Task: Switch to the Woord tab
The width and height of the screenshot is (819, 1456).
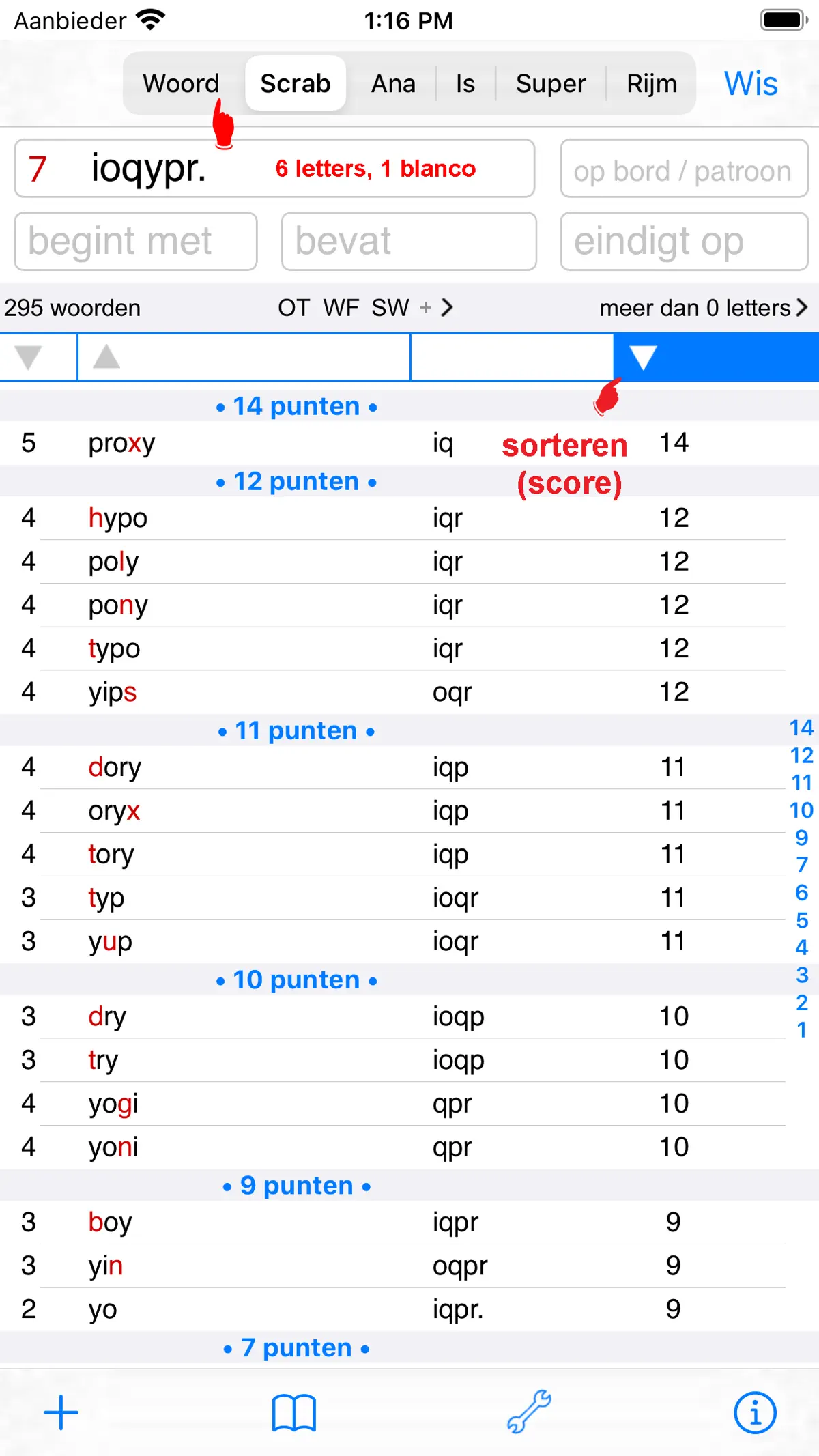Action: 181,84
